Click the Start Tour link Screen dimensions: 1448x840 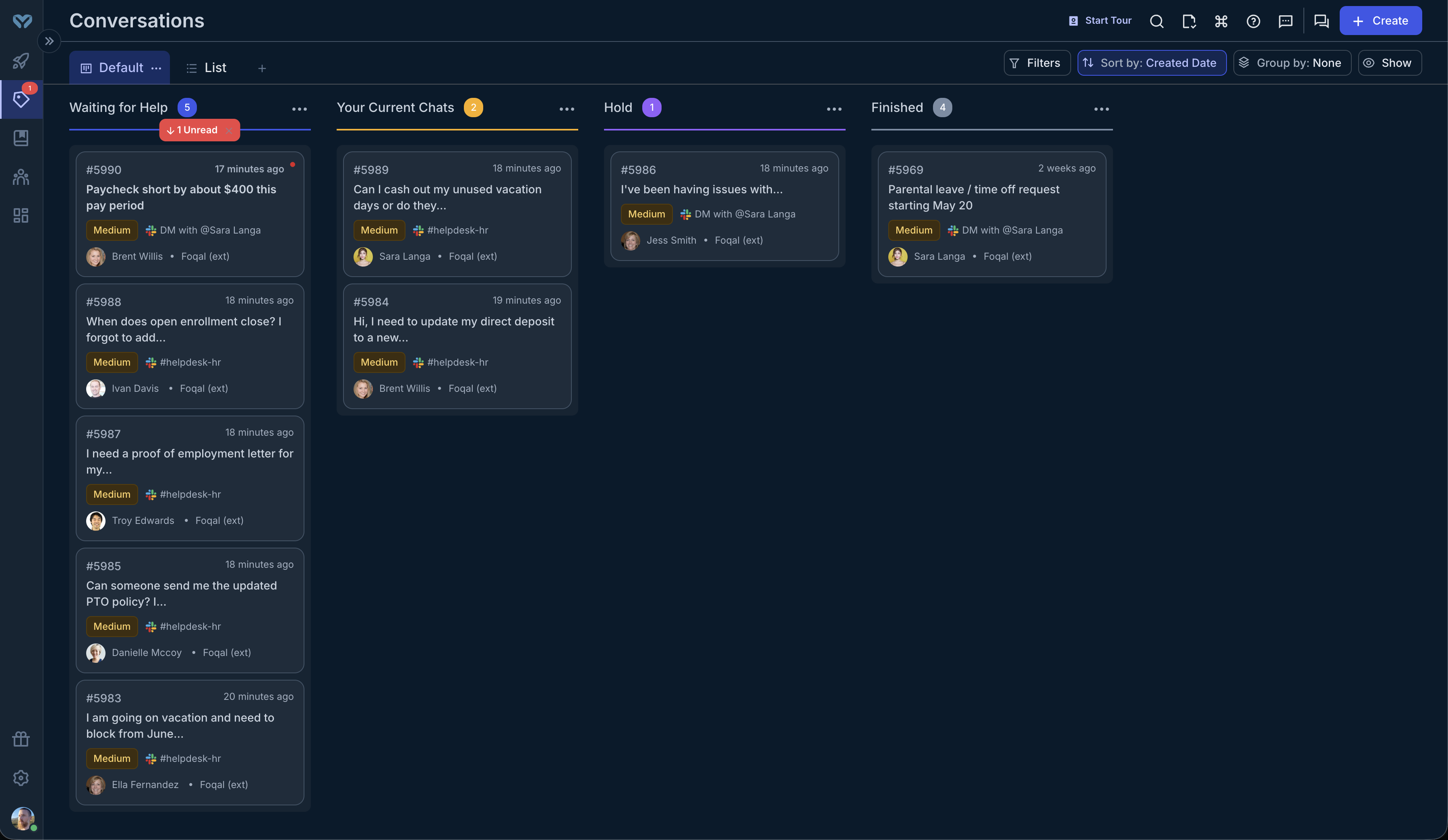(x=1100, y=21)
